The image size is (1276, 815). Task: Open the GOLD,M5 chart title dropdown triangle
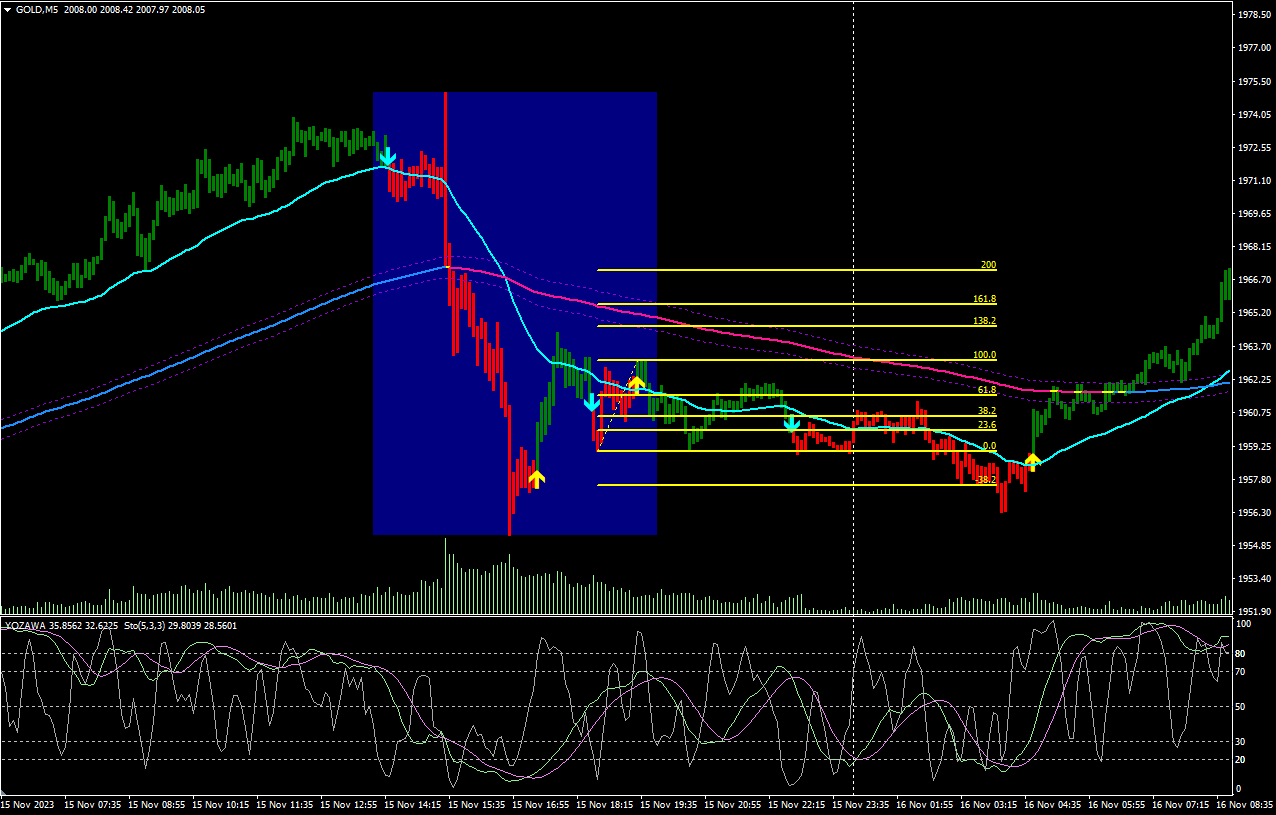(x=7, y=9)
